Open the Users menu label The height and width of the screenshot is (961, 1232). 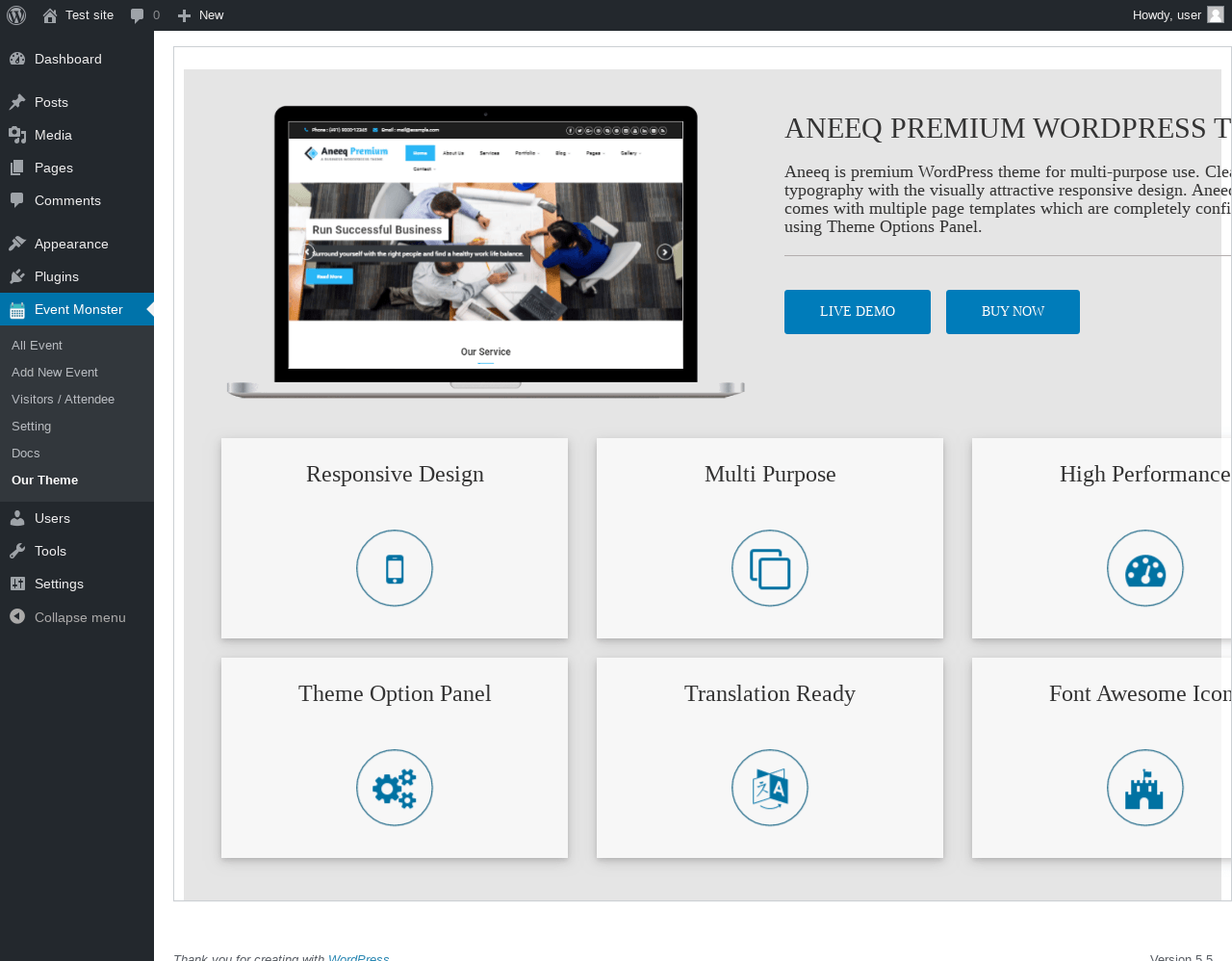52,518
